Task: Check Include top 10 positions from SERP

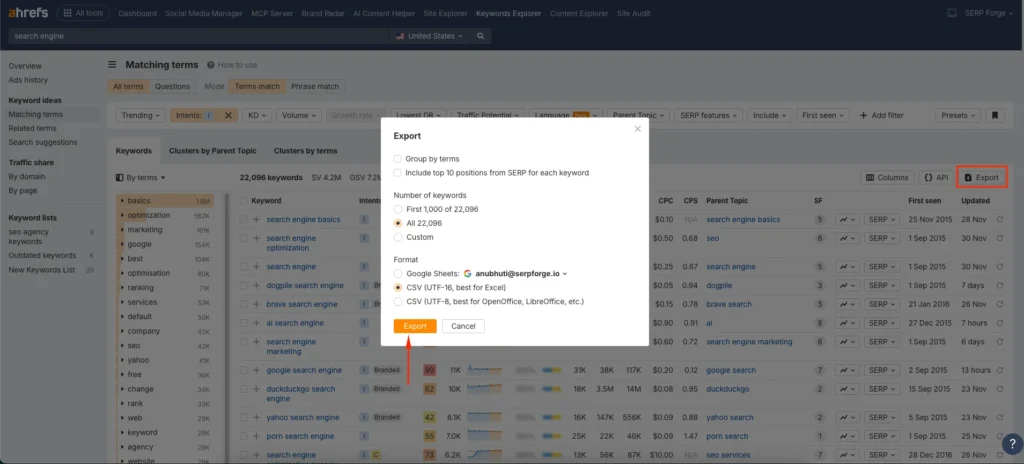Action: click(398, 173)
